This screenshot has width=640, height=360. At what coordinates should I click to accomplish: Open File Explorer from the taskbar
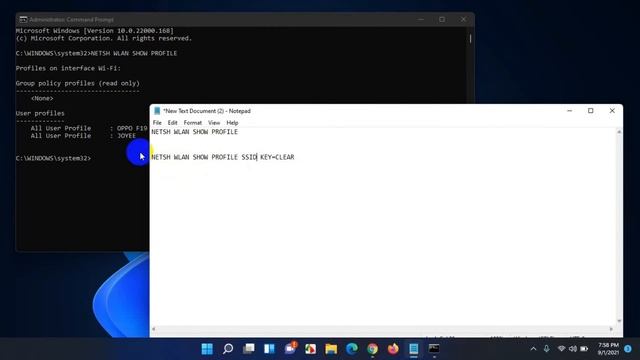click(x=331, y=349)
